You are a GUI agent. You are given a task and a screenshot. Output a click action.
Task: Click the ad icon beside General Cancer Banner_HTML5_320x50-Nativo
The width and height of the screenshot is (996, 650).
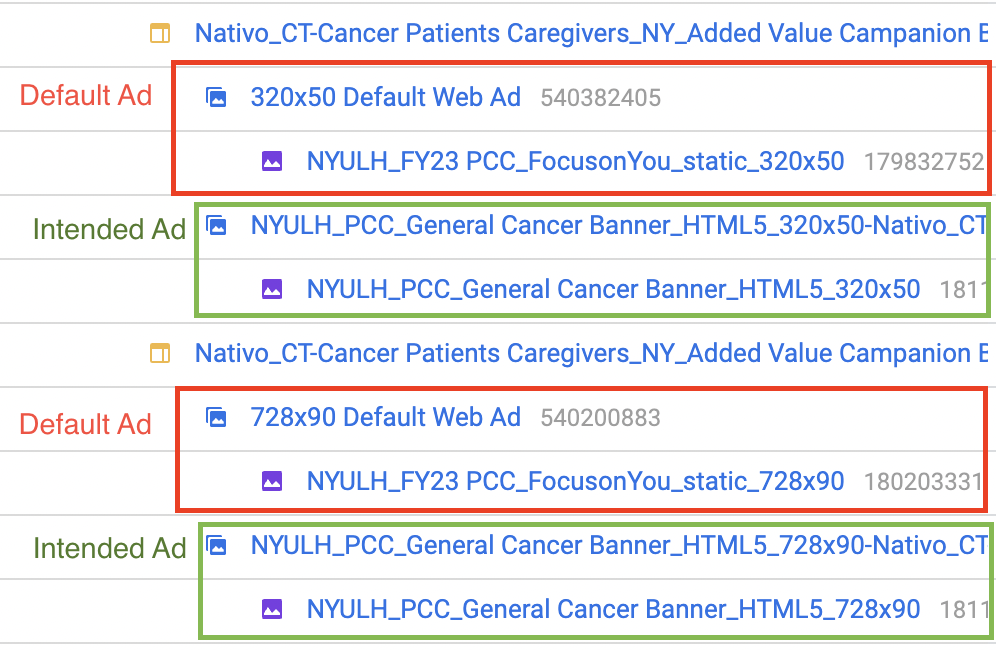click(x=217, y=226)
